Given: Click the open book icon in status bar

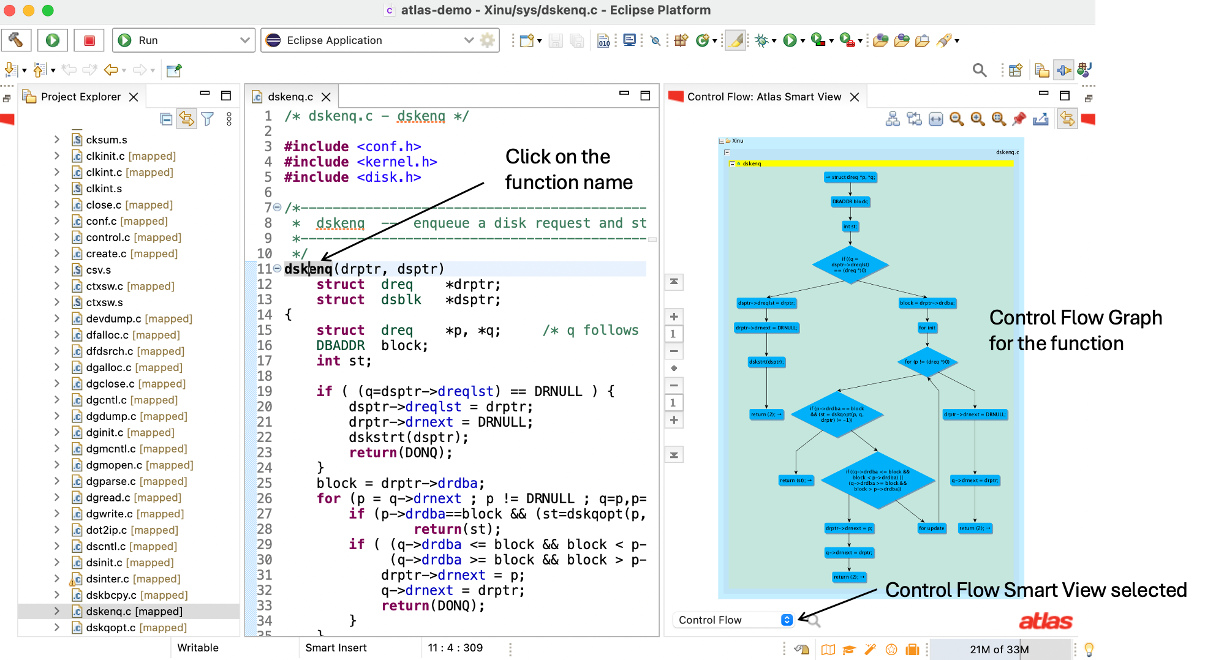Looking at the screenshot, I should tap(828, 649).
